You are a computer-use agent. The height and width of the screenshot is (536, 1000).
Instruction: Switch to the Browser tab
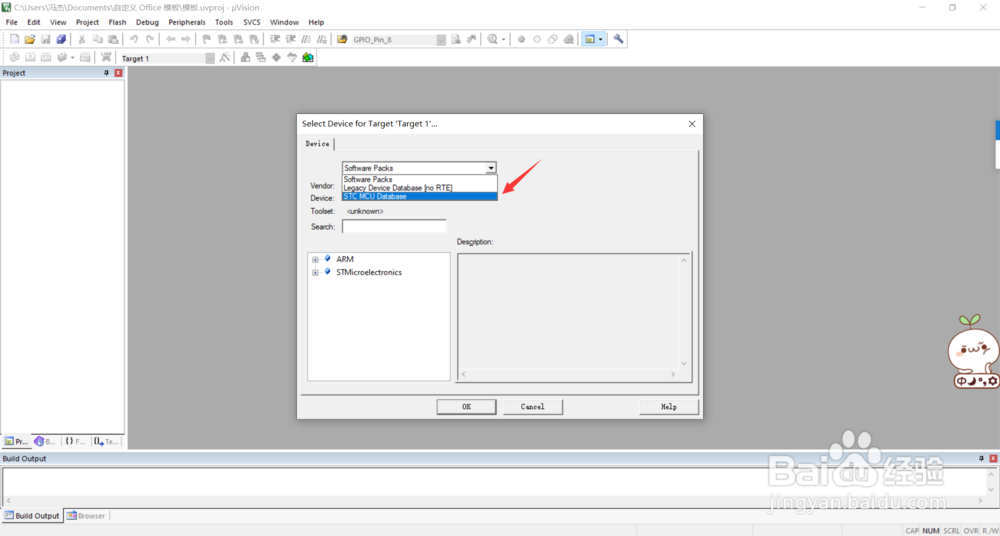coord(87,516)
